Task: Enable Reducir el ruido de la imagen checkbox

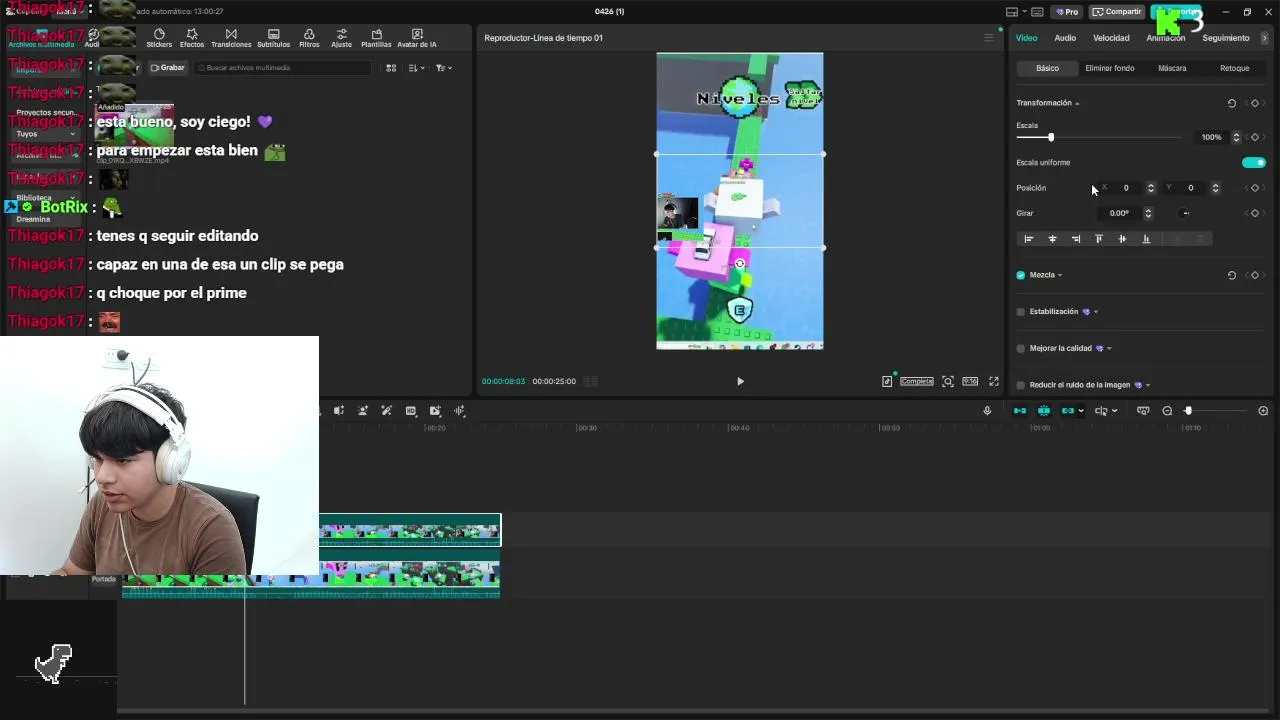Action: [x=1021, y=385]
